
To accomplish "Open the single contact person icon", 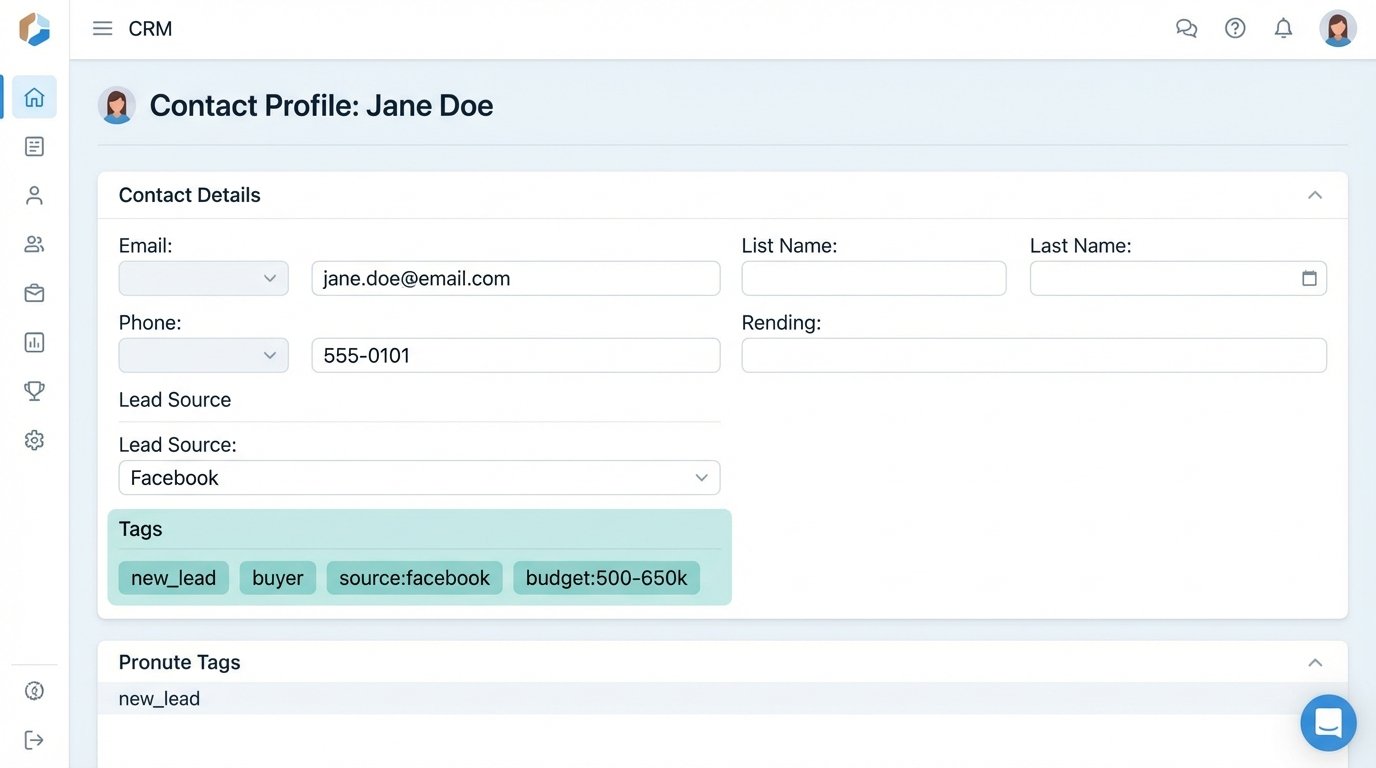I will (34, 195).
